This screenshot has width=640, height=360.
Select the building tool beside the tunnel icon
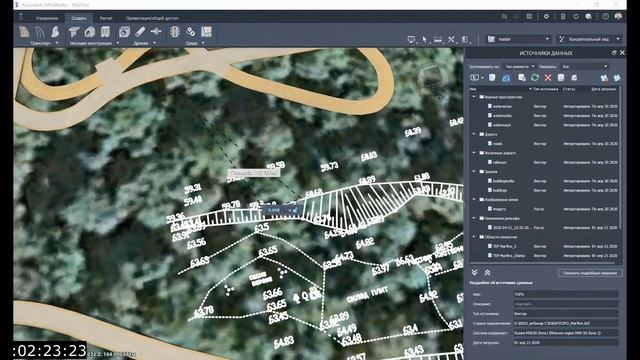coord(105,32)
